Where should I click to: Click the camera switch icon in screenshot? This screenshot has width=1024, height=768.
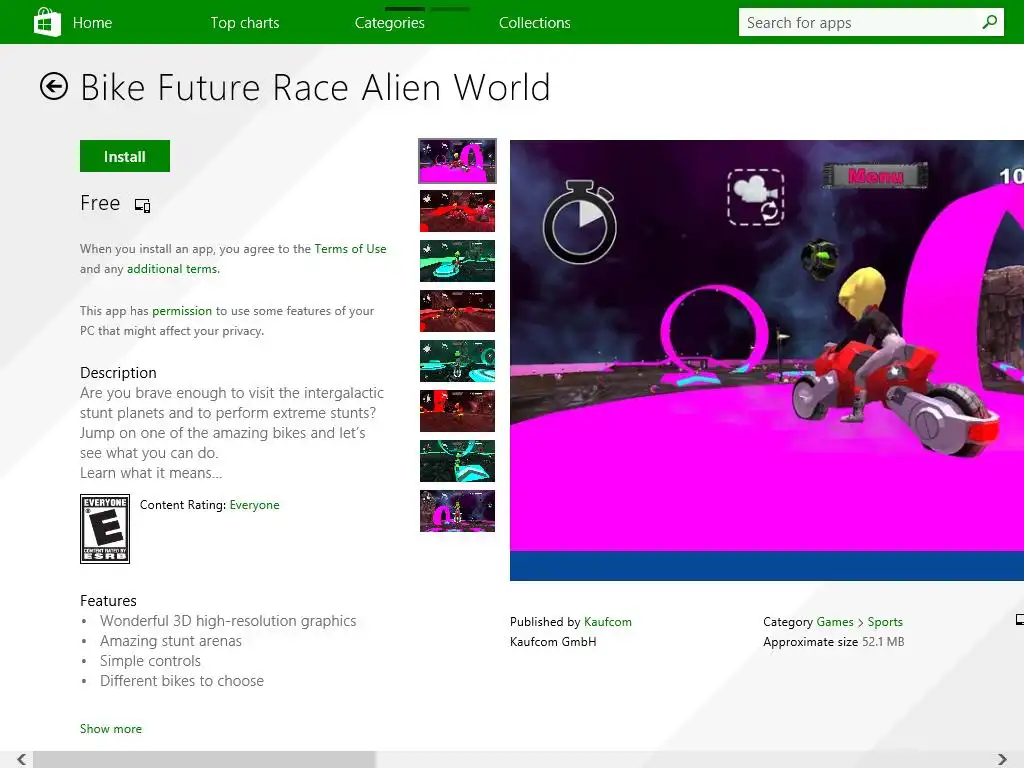tap(756, 197)
